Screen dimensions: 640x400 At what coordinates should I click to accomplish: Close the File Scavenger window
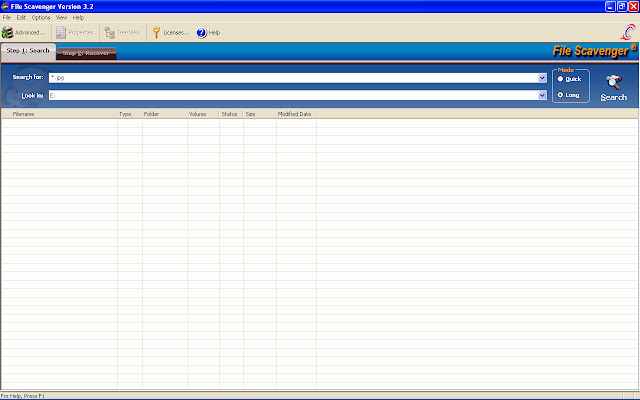[633, 6]
